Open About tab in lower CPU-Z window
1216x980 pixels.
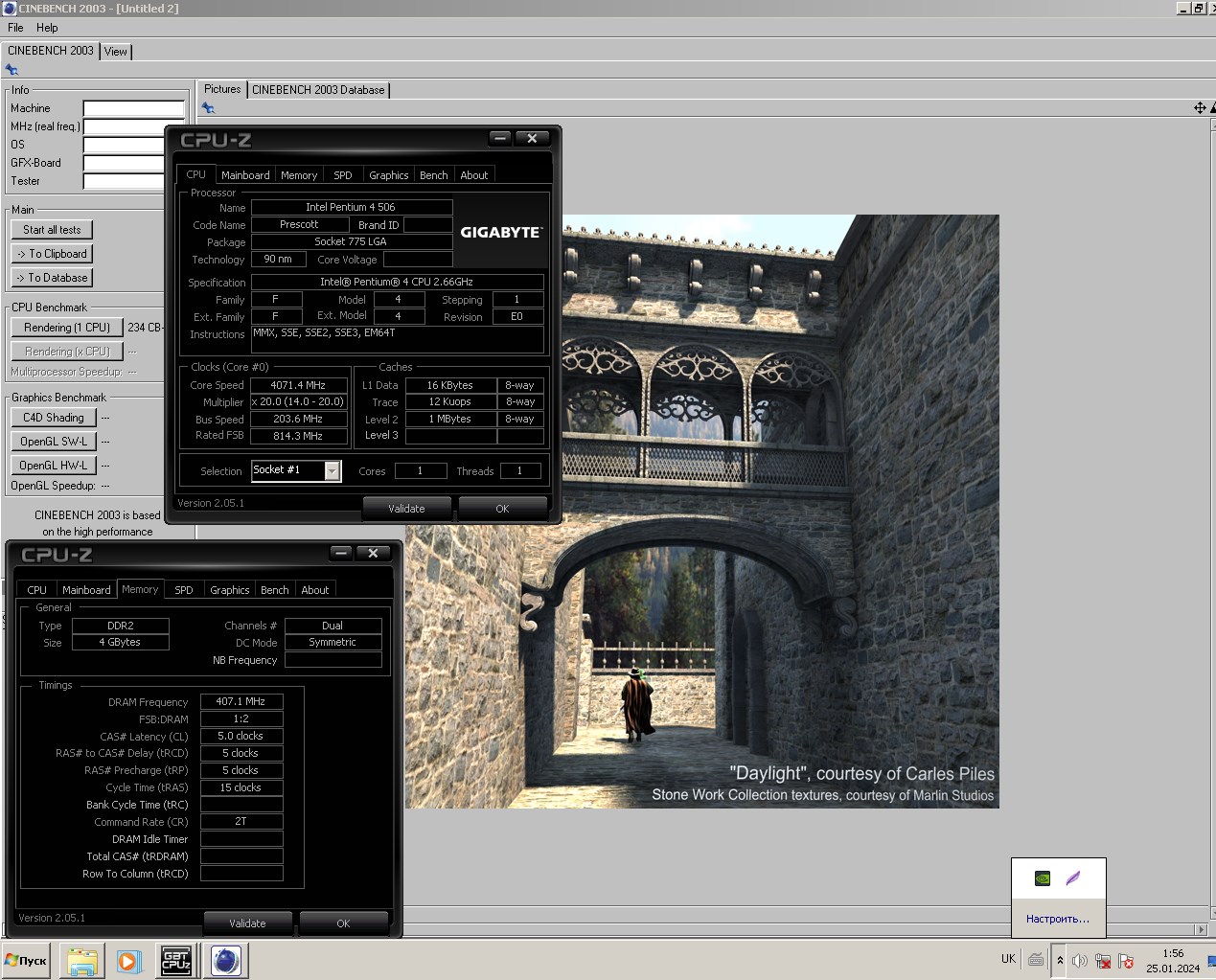pos(315,590)
